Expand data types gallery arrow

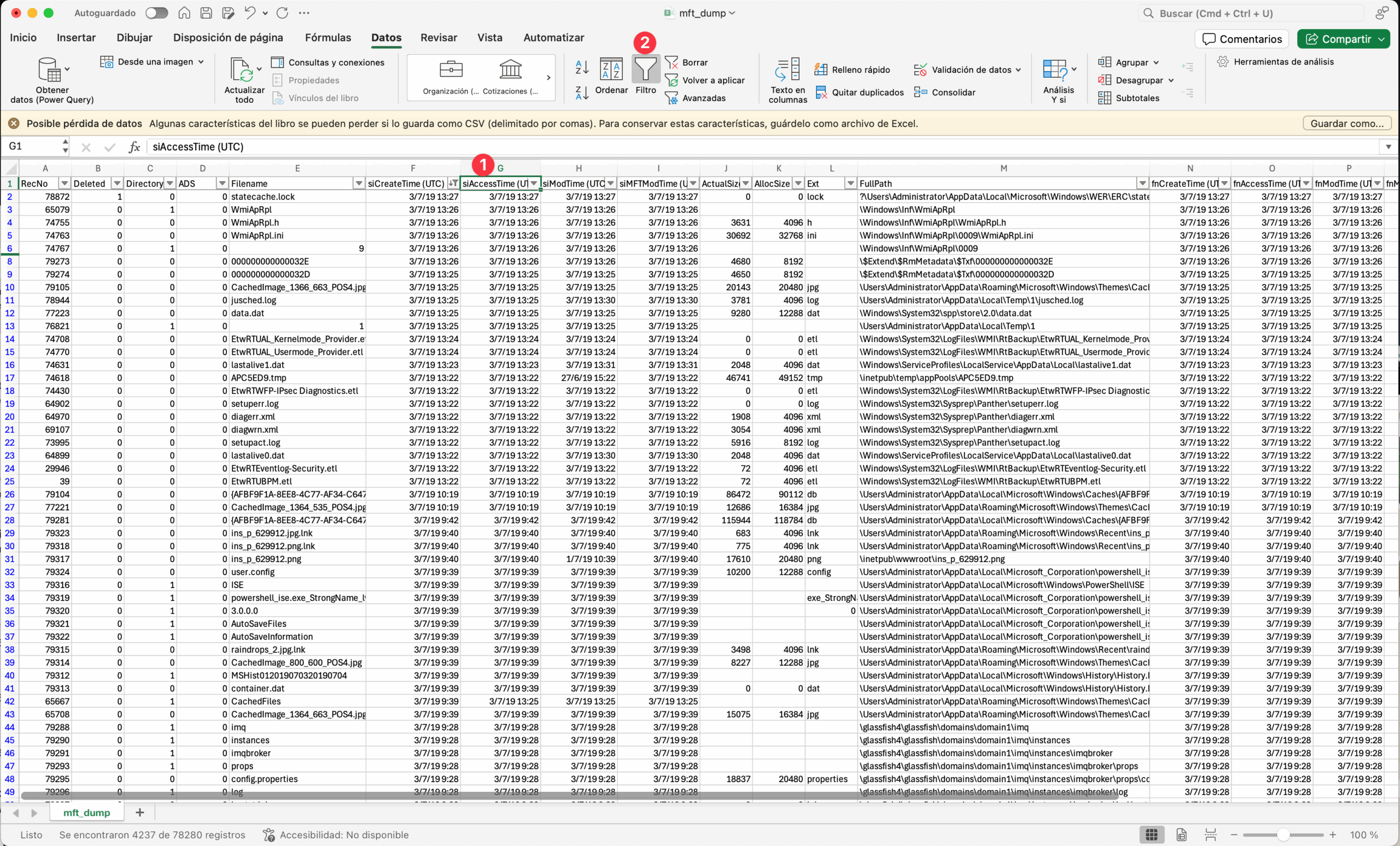549,77
